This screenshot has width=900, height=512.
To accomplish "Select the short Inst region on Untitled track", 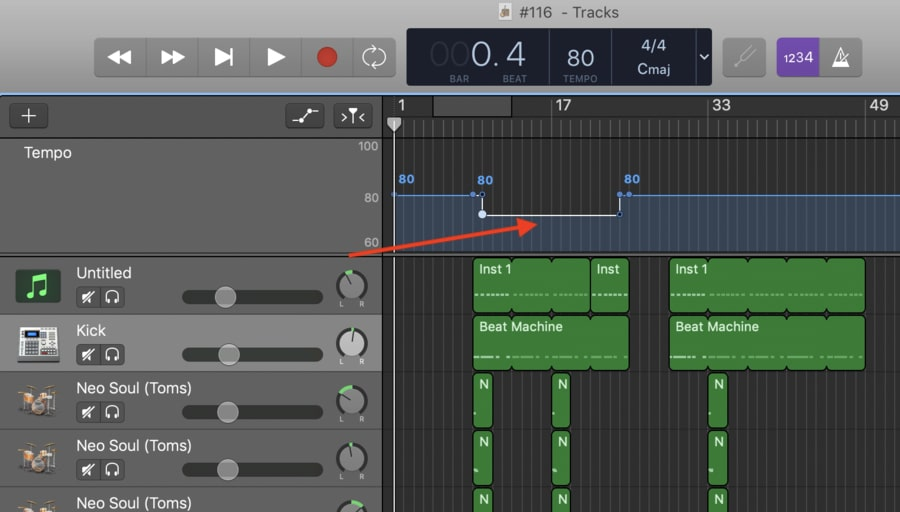I will click(x=610, y=285).
